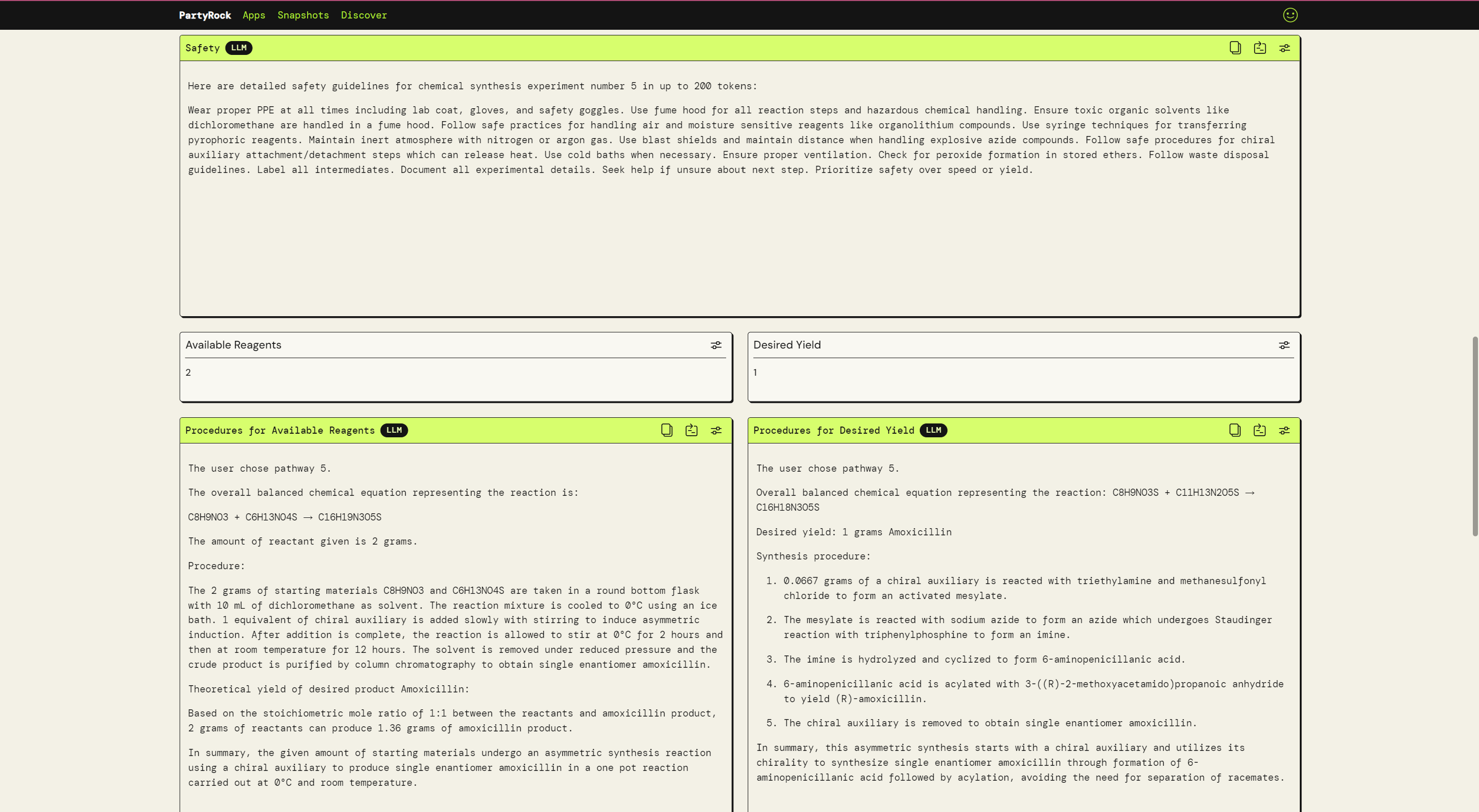Regenerate Procedures for Desired Yield output
This screenshot has width=1479, height=812.
point(1259,431)
